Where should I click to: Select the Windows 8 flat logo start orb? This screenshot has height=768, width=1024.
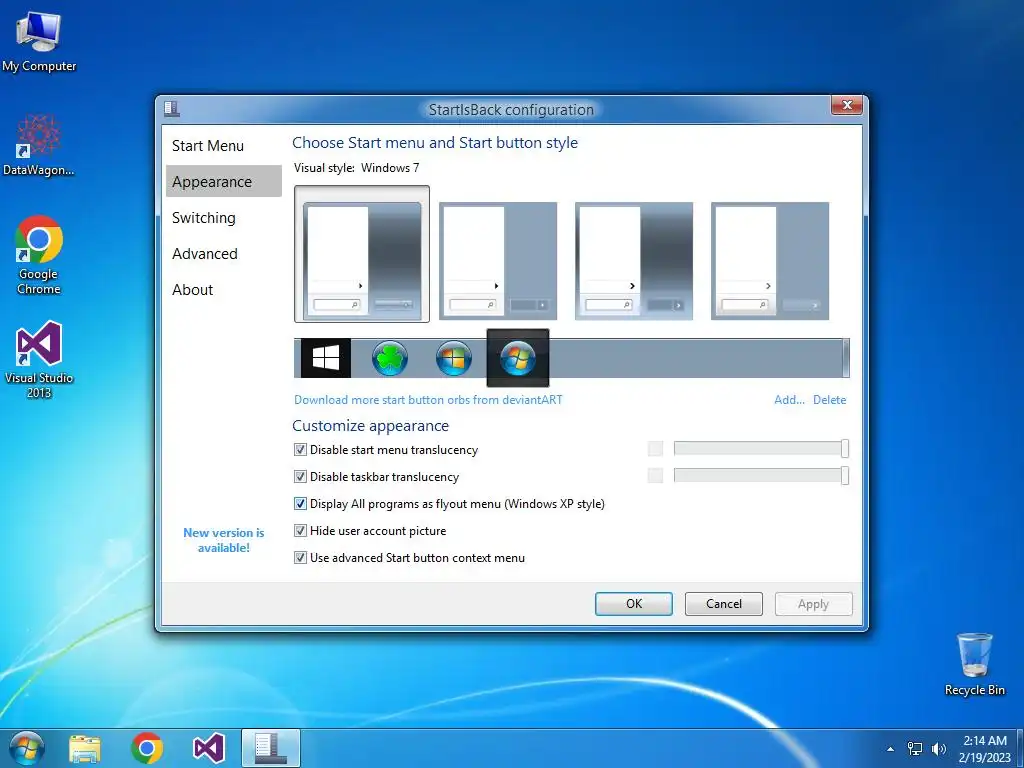(x=325, y=358)
